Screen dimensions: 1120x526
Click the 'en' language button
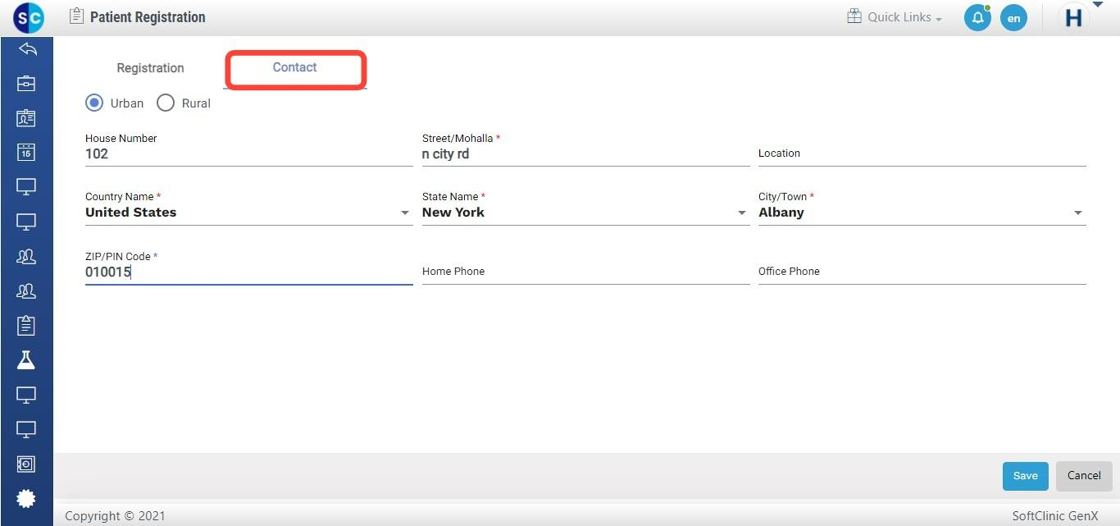coord(1014,18)
